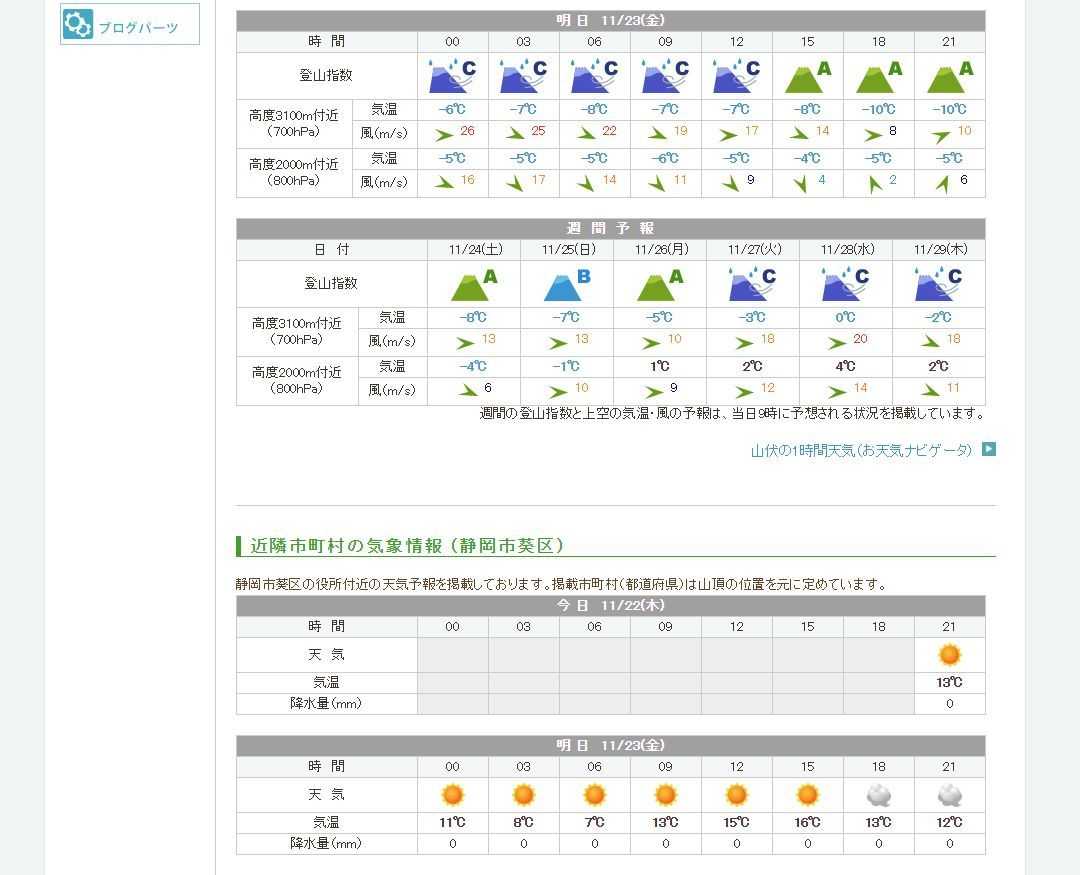The image size is (1080, 875).
Task: Click the 週間予報 table header
Action: click(x=610, y=228)
